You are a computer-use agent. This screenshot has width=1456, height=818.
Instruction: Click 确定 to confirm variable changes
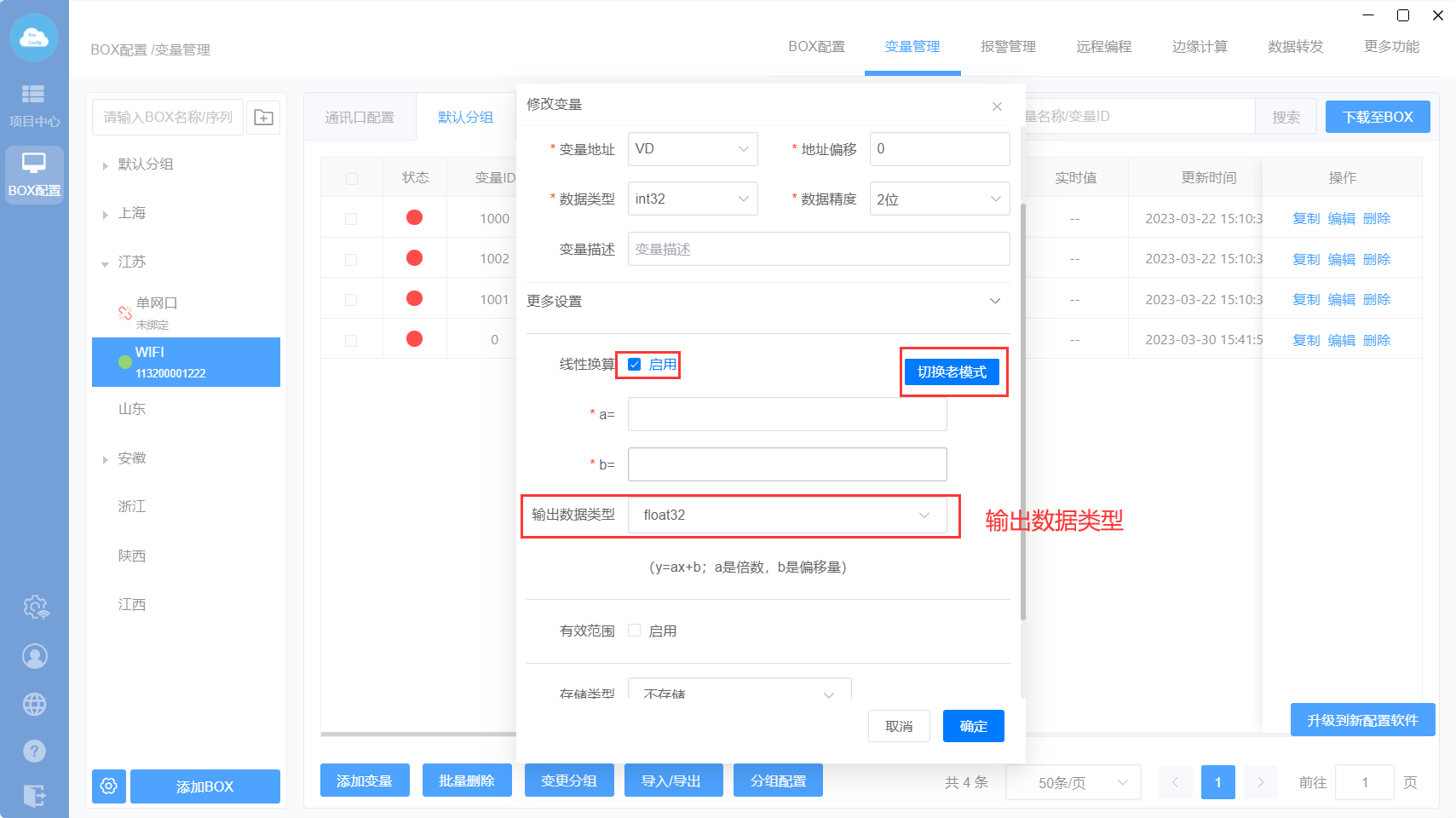click(x=973, y=726)
